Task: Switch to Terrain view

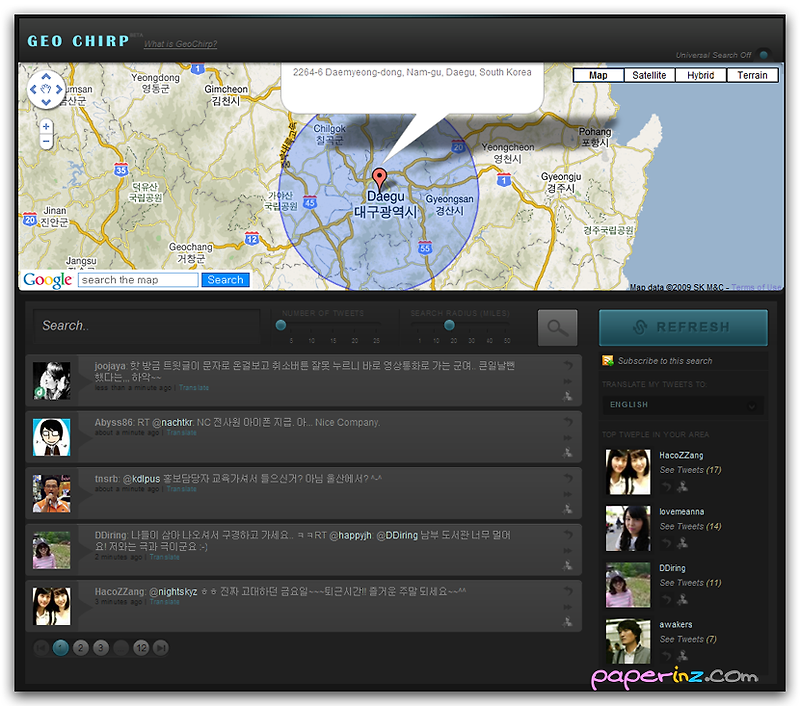Action: tap(752, 75)
